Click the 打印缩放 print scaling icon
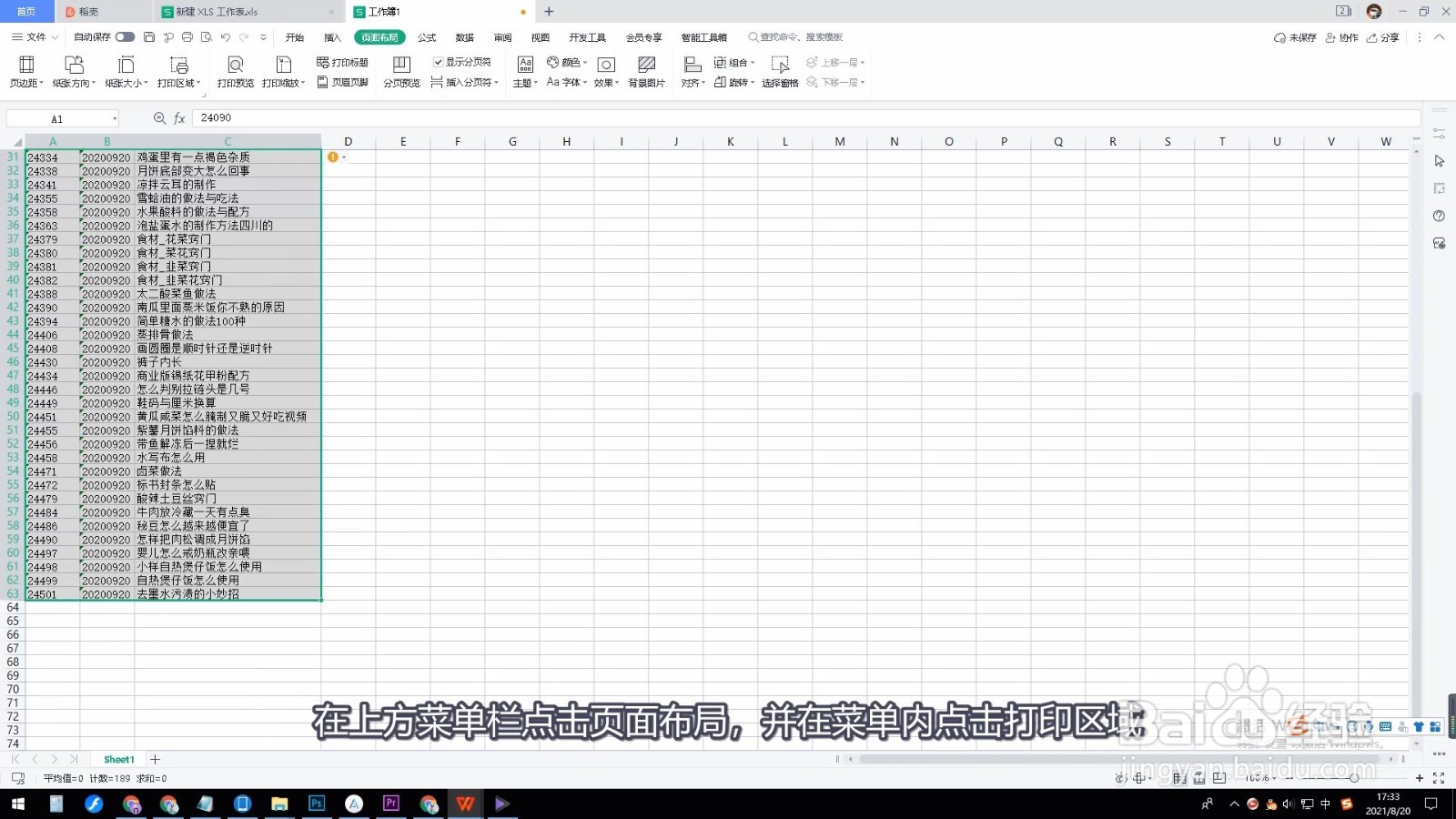The width and height of the screenshot is (1456, 819). coord(283,65)
